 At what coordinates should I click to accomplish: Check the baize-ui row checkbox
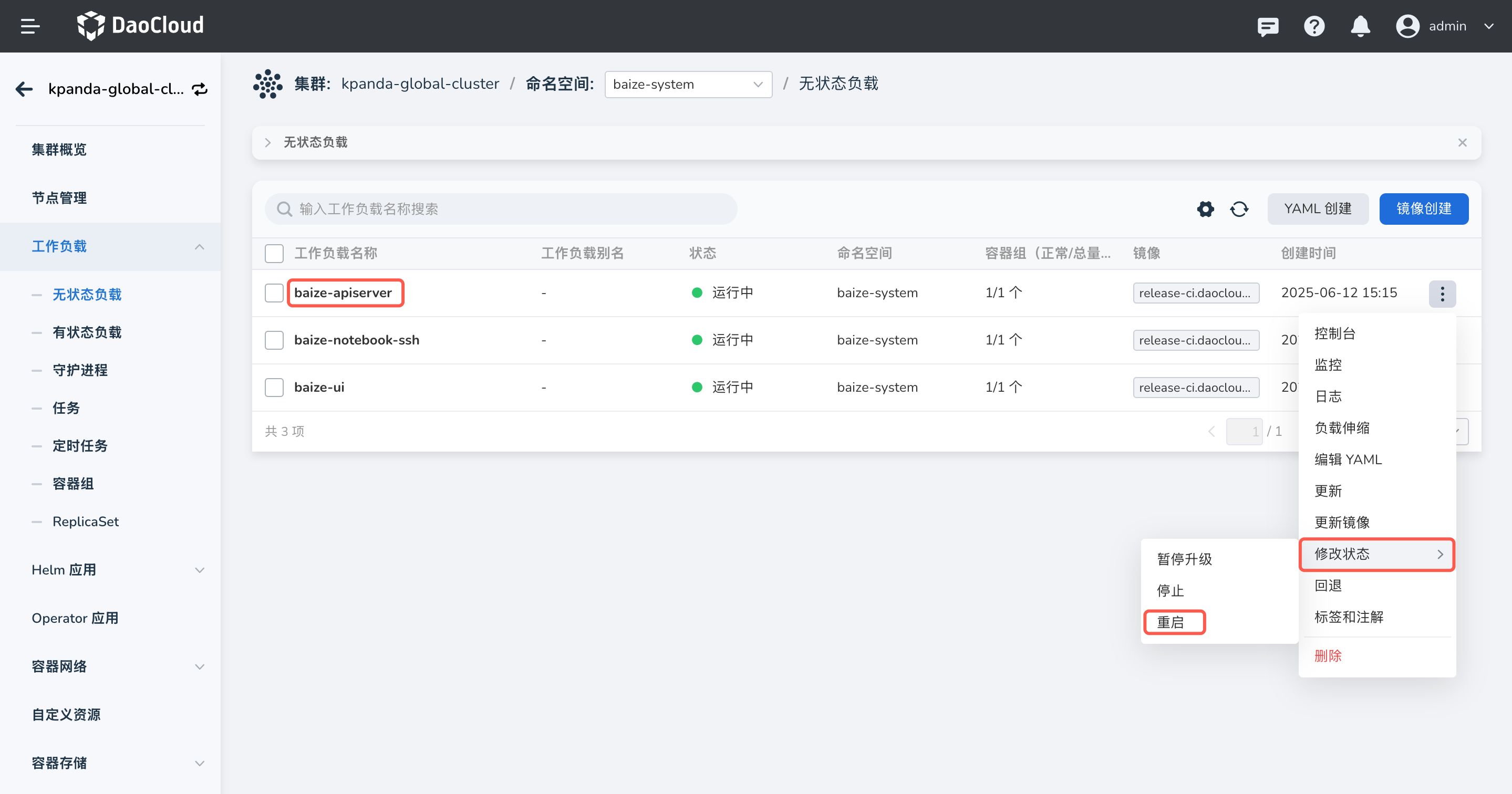click(x=274, y=388)
